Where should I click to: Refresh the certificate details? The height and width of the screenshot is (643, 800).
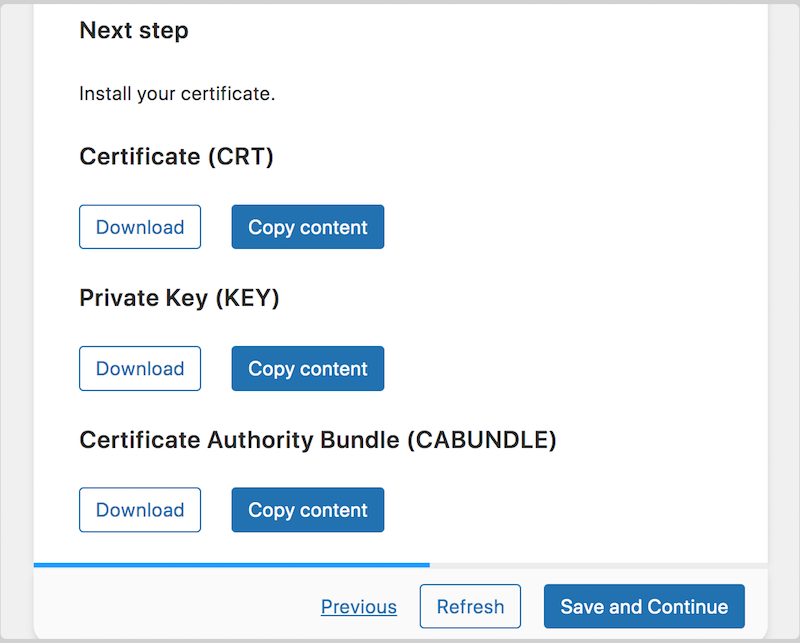[x=470, y=606]
